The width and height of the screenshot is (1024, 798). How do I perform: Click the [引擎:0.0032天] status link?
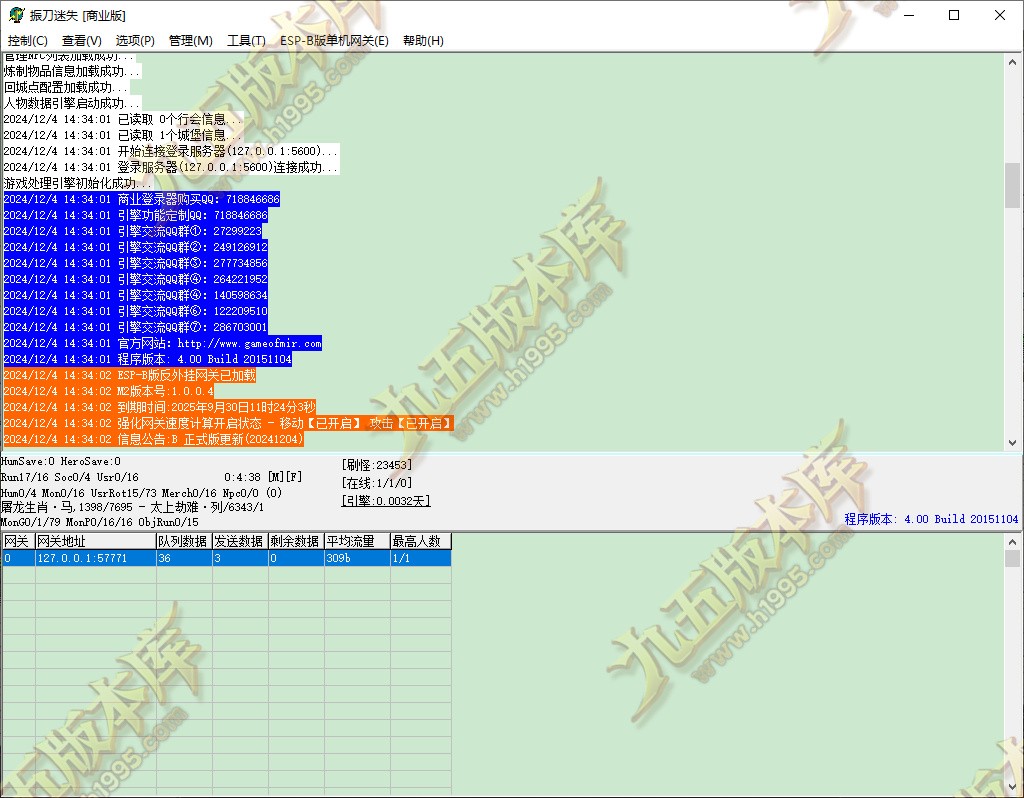coord(385,501)
